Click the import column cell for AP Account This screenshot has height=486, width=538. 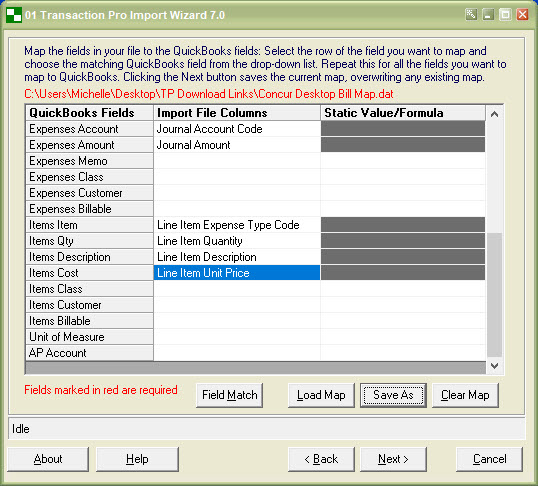(237, 353)
